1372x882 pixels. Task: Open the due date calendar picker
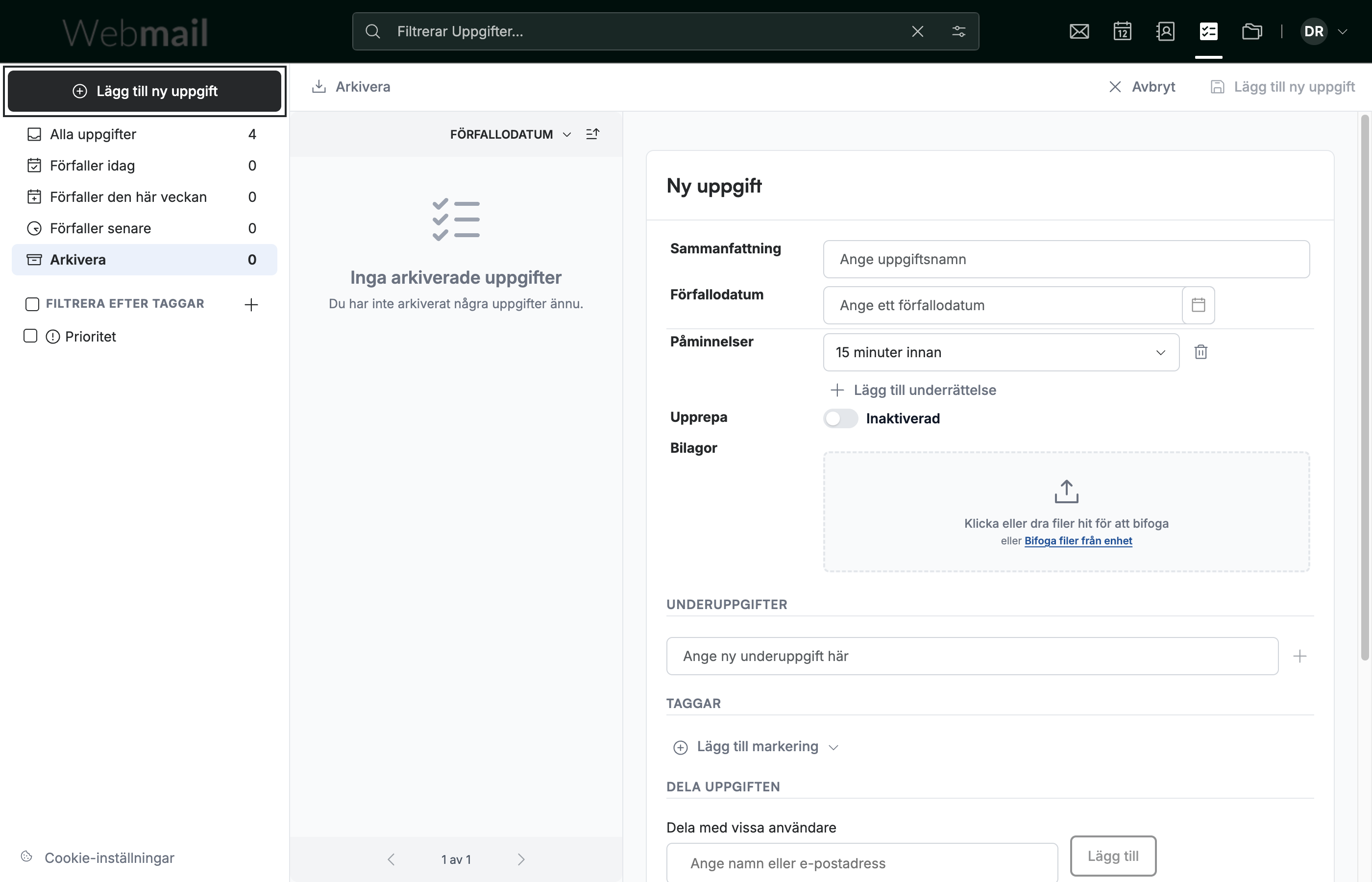[x=1199, y=305]
